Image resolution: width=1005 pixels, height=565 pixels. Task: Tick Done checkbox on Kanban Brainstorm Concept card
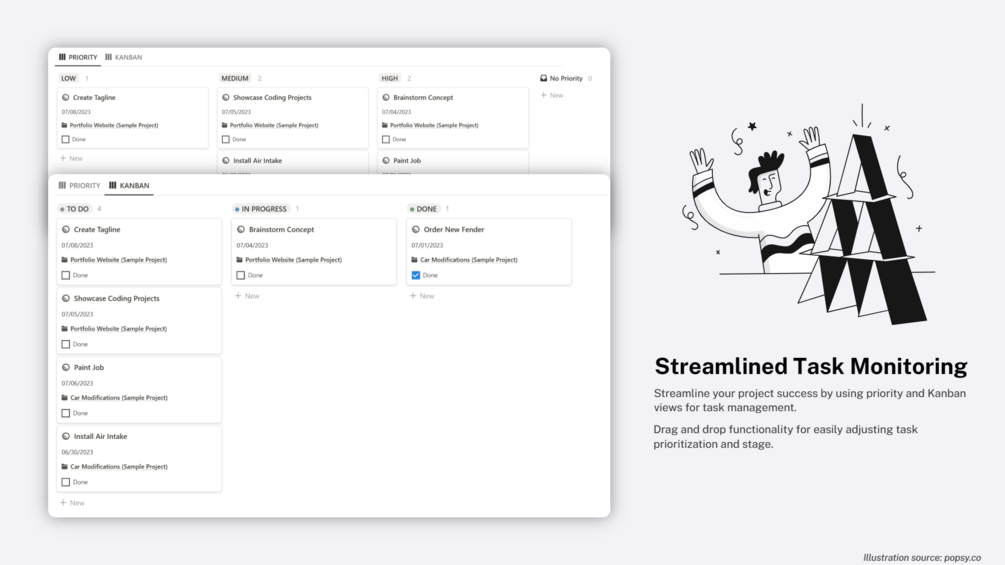click(x=240, y=275)
